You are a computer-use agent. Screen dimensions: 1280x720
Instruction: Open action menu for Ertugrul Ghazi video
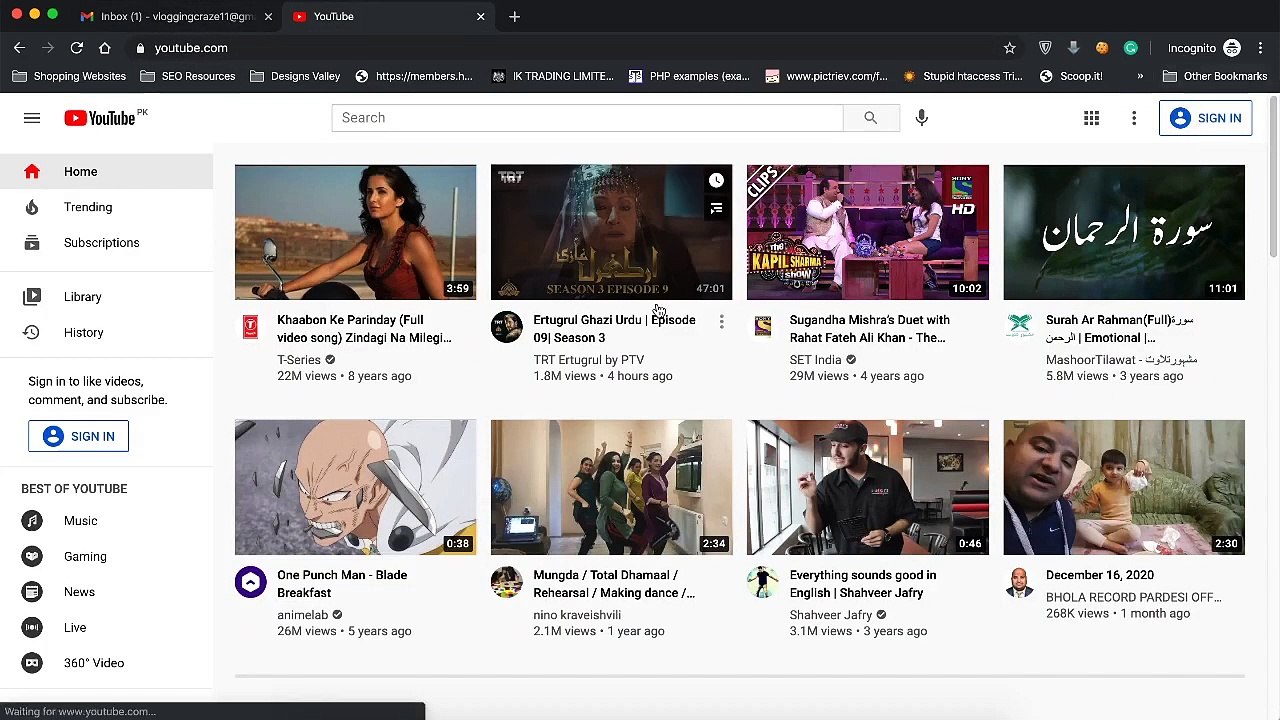[x=721, y=322]
